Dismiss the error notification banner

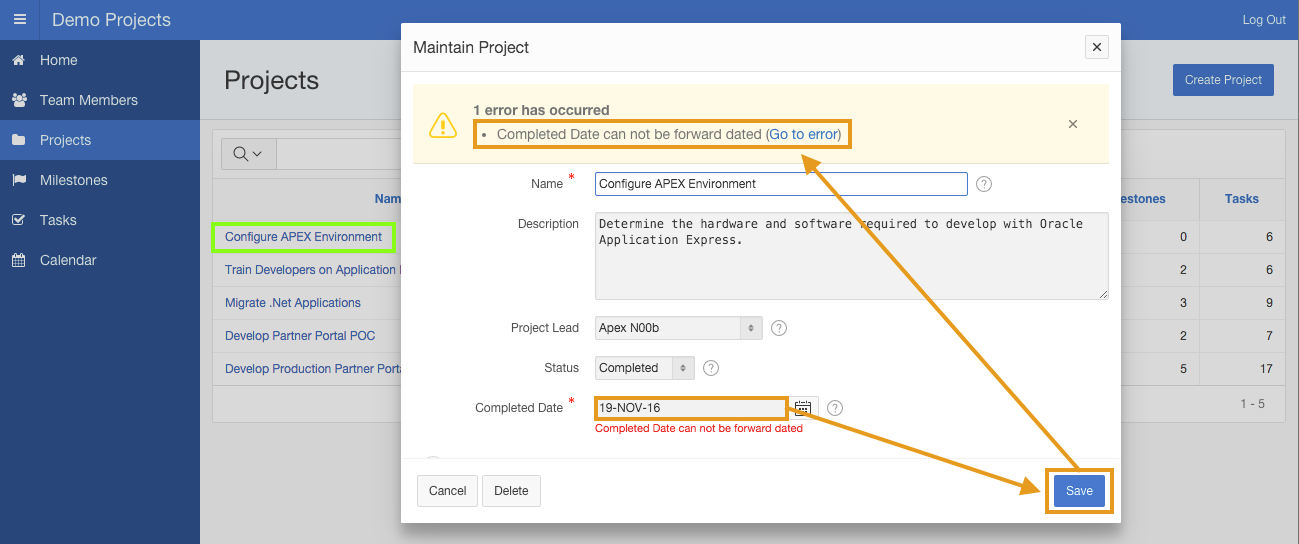[1073, 124]
